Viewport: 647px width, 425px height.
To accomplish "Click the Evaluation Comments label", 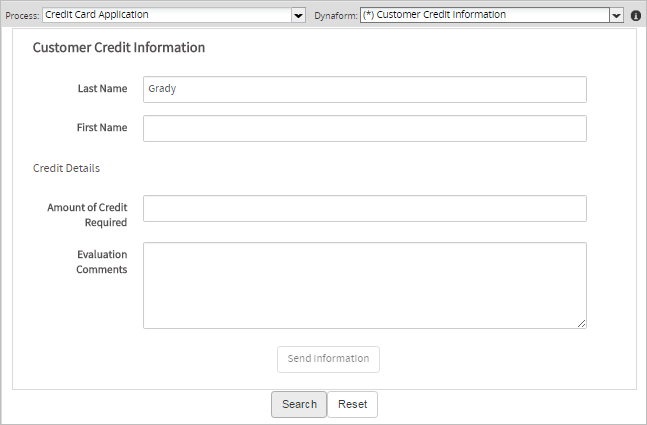I will [101, 262].
